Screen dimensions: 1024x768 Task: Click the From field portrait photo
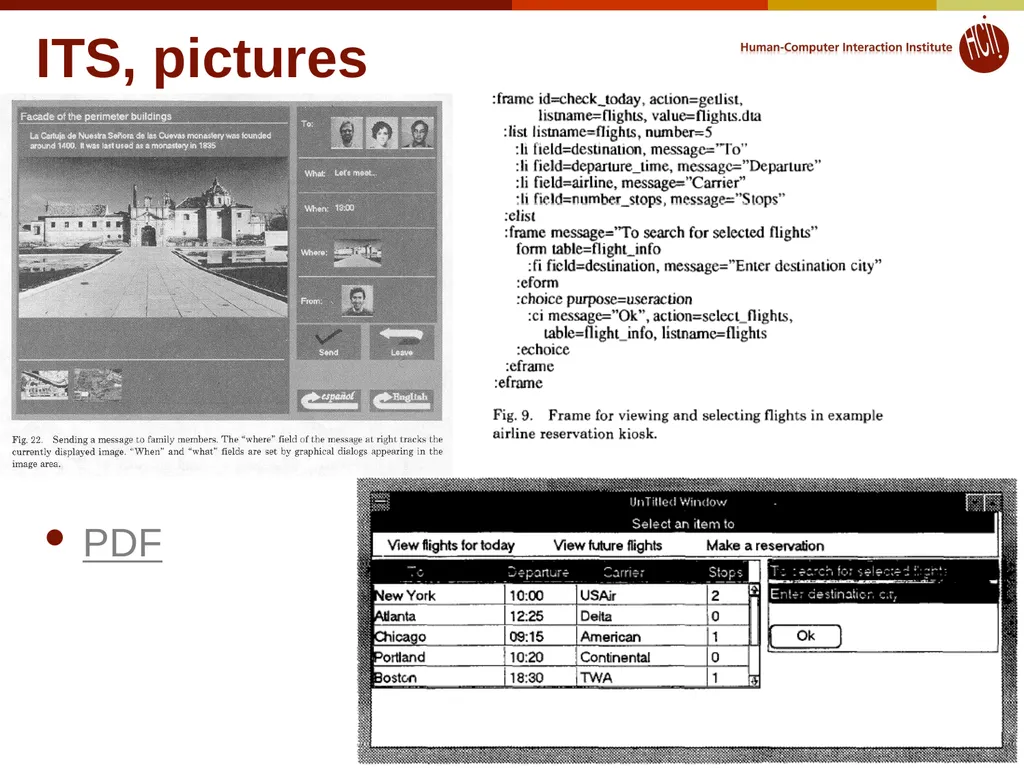click(x=357, y=300)
